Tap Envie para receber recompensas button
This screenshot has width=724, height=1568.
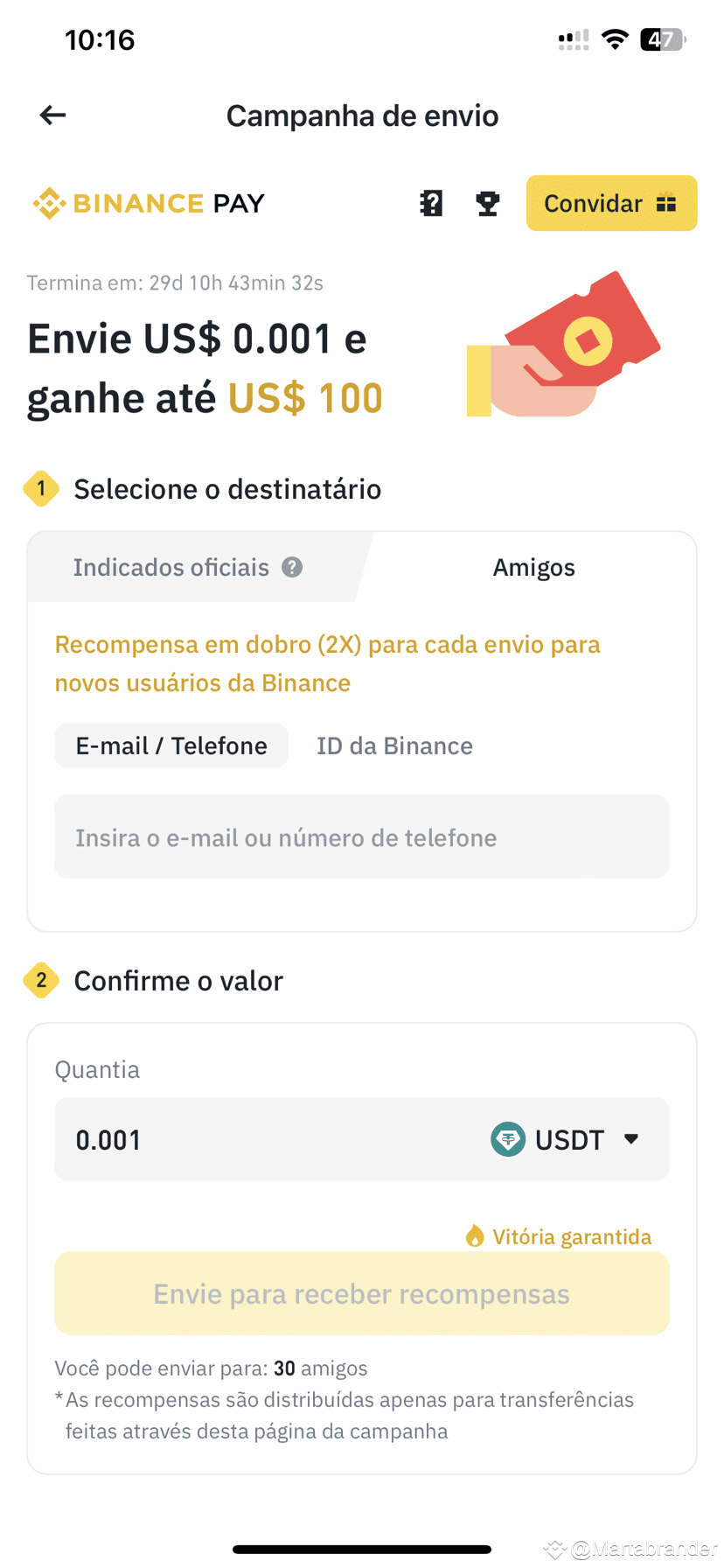tap(362, 1293)
